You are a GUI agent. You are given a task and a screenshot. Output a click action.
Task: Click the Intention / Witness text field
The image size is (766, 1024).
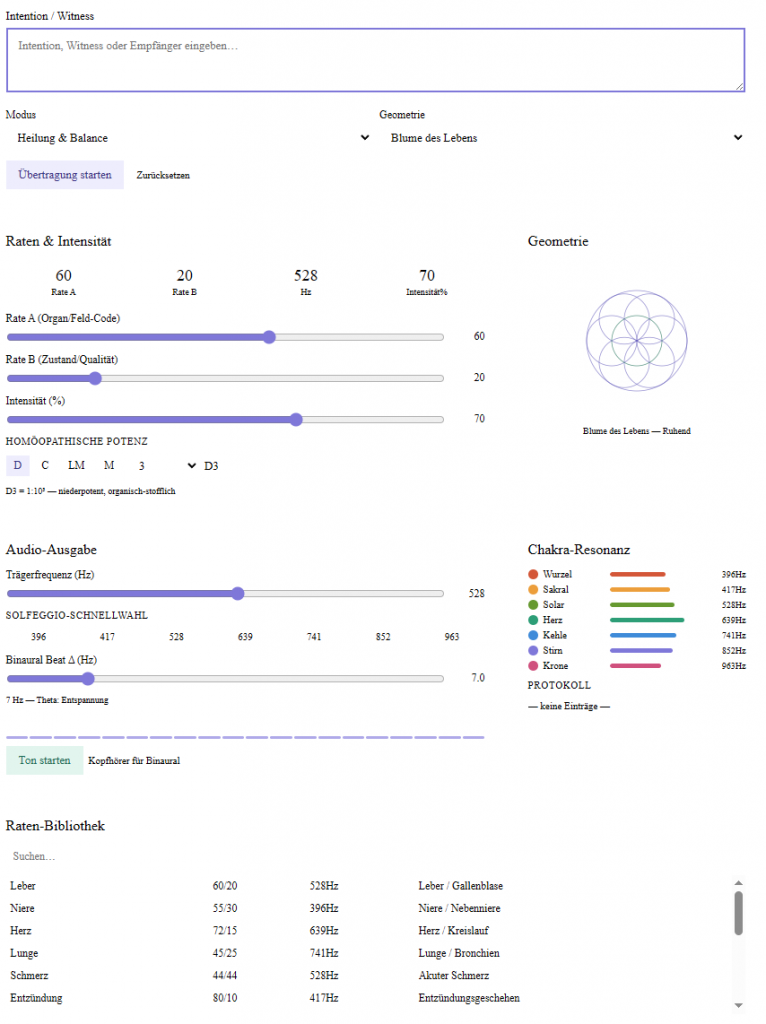coord(375,61)
